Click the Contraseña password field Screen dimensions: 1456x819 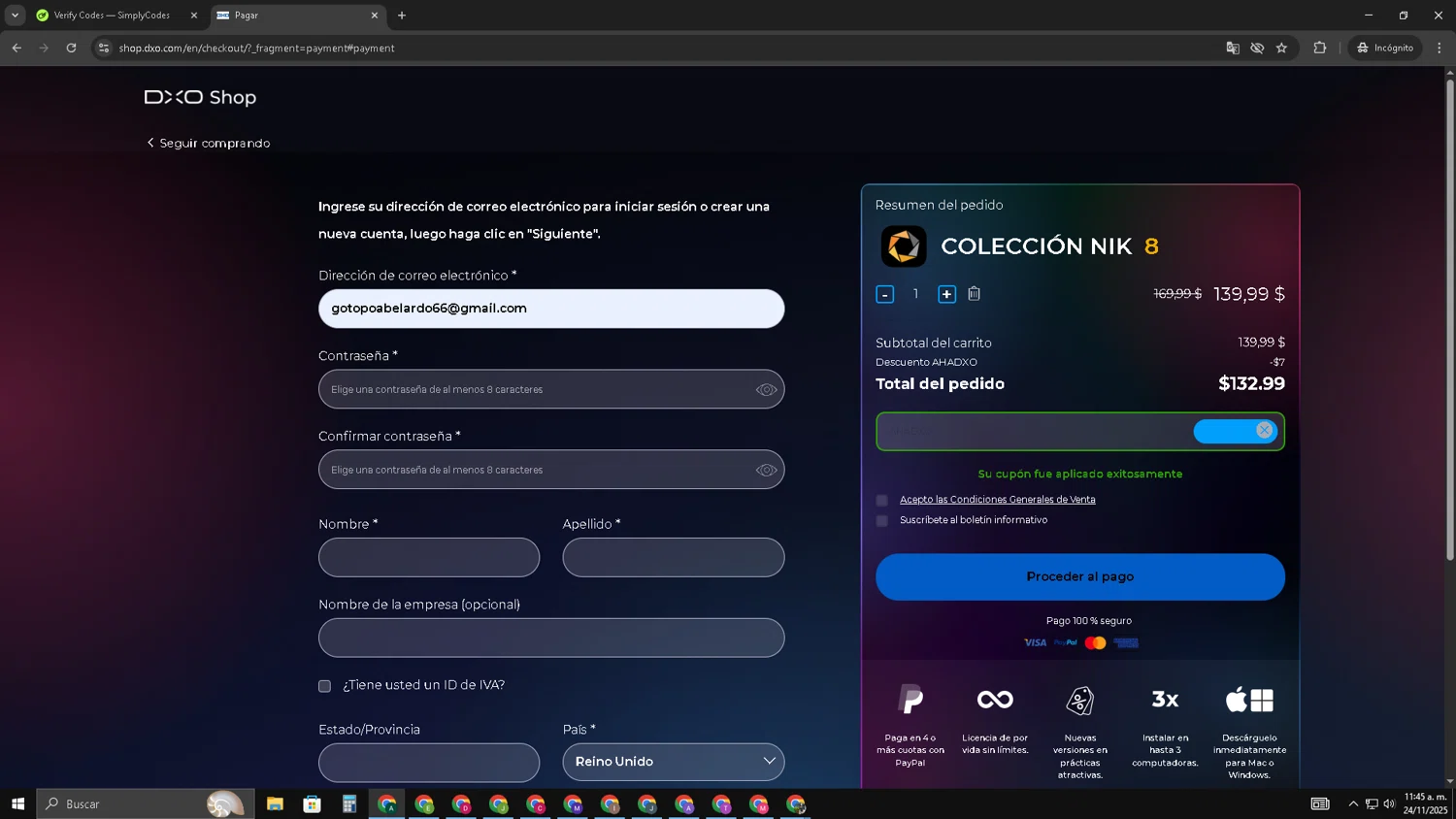(551, 389)
